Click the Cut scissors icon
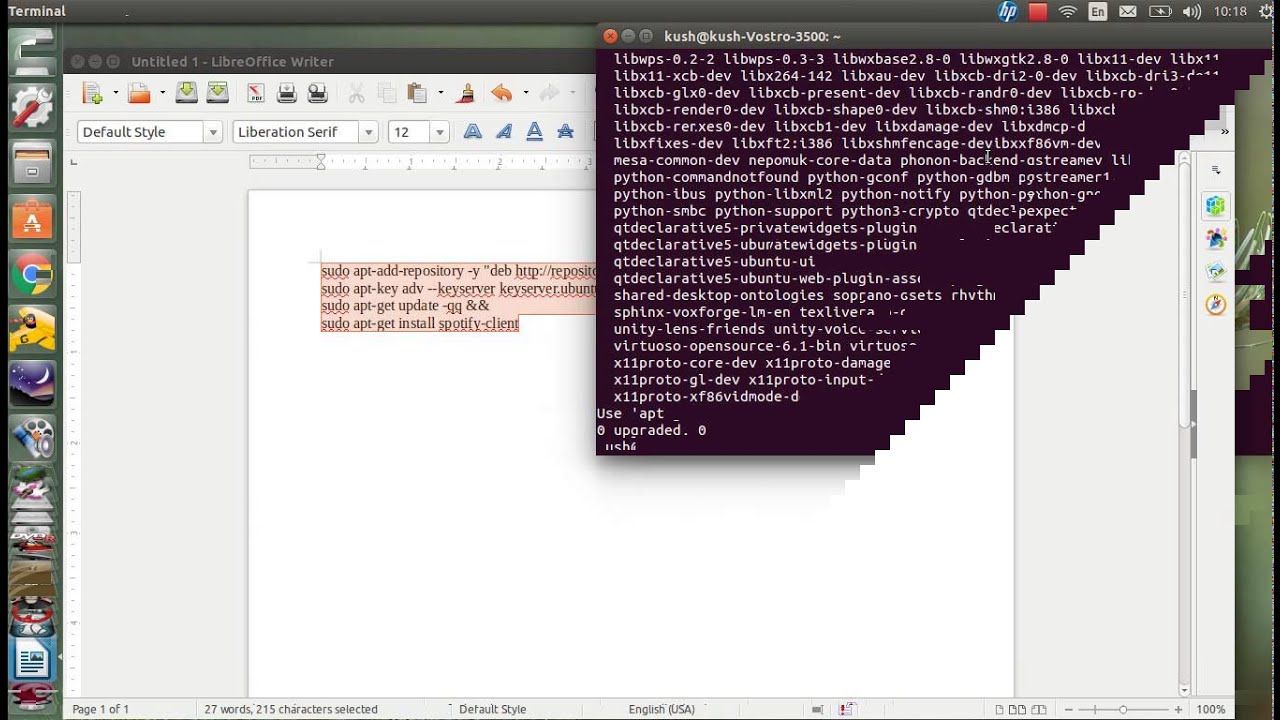The height and width of the screenshot is (720, 1280). point(356,94)
